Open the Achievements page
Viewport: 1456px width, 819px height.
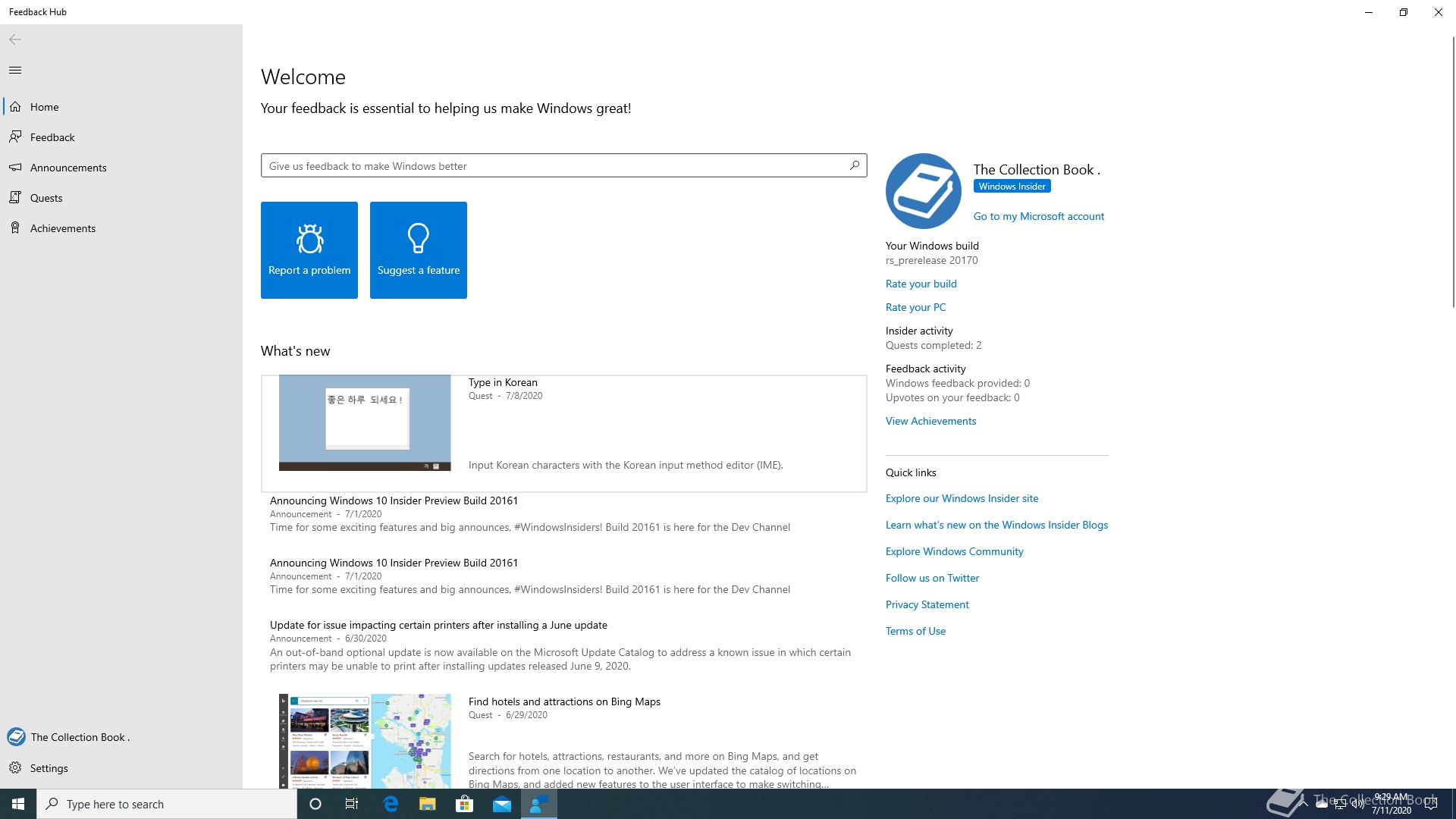pos(121,228)
